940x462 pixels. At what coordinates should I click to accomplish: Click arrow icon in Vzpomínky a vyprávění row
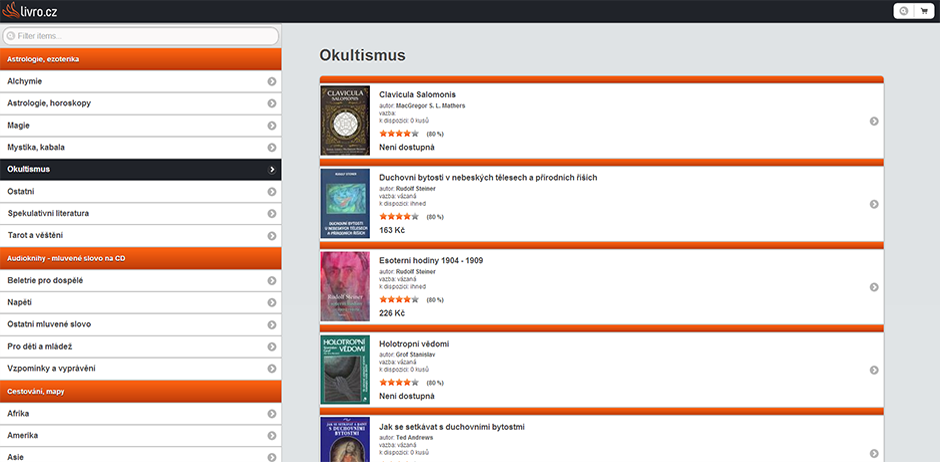point(272,369)
